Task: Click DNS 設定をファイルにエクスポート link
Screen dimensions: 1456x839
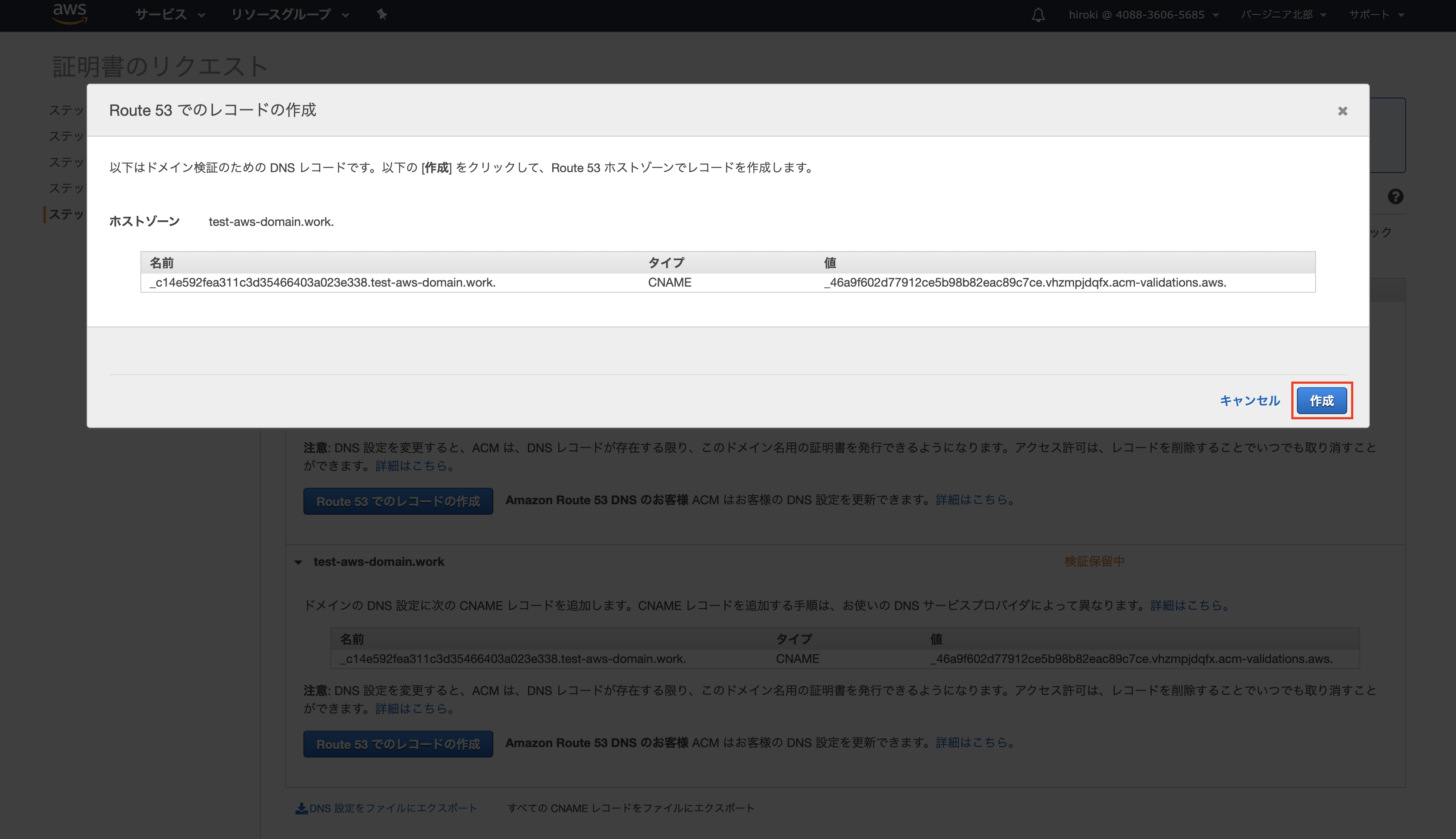Action: (393, 809)
